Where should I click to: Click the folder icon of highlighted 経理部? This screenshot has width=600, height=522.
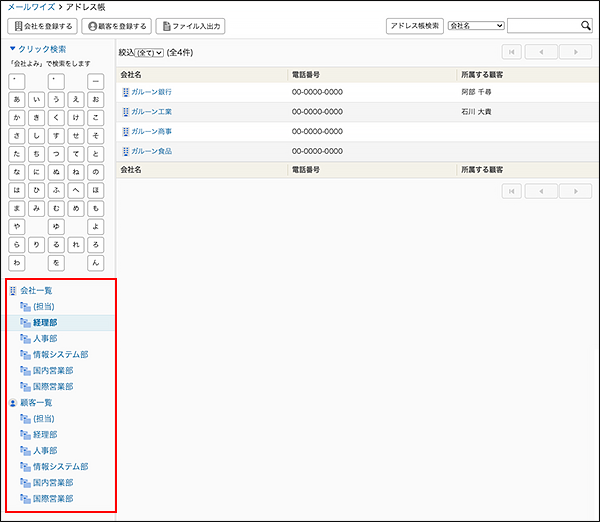pyautogui.click(x=25, y=323)
